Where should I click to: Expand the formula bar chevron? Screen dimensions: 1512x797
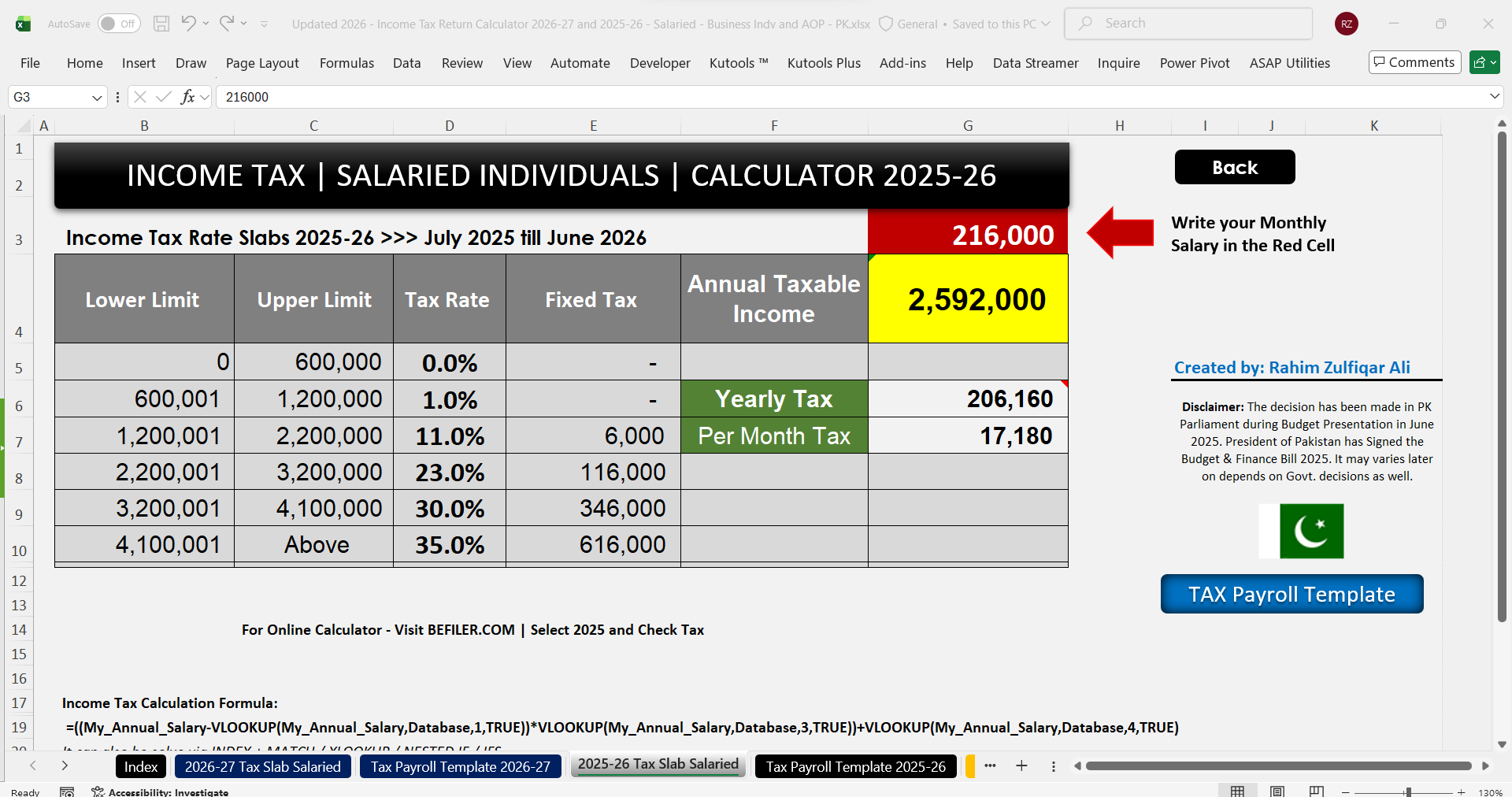coord(1495,96)
